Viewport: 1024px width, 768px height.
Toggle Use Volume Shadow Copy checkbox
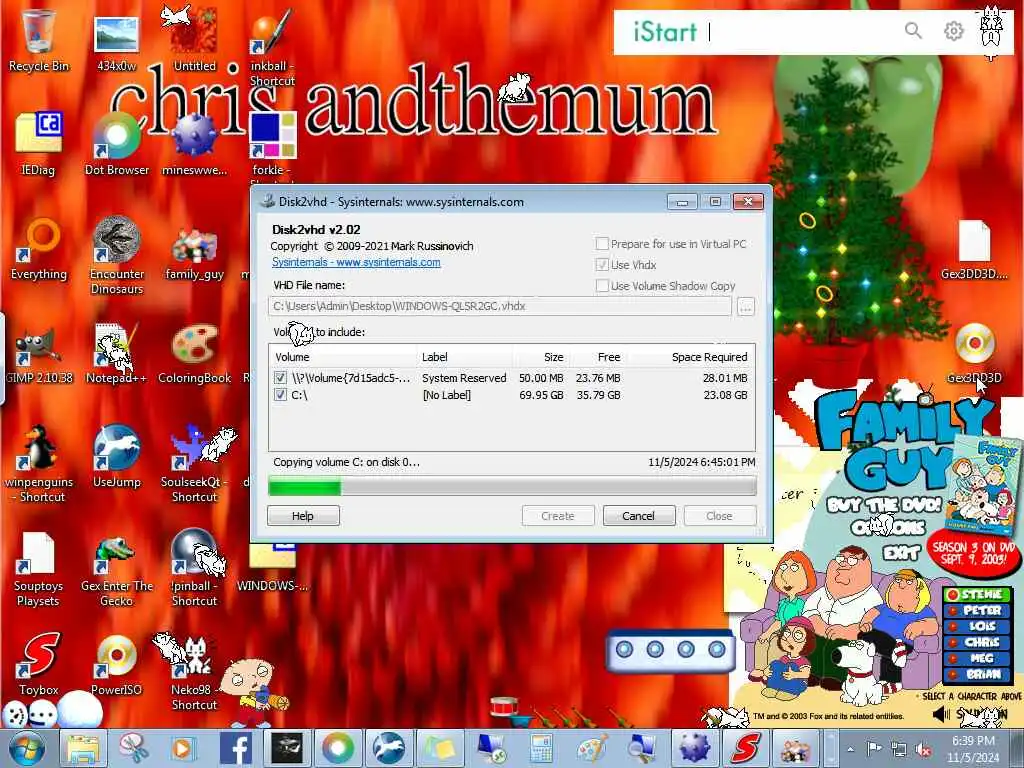602,285
